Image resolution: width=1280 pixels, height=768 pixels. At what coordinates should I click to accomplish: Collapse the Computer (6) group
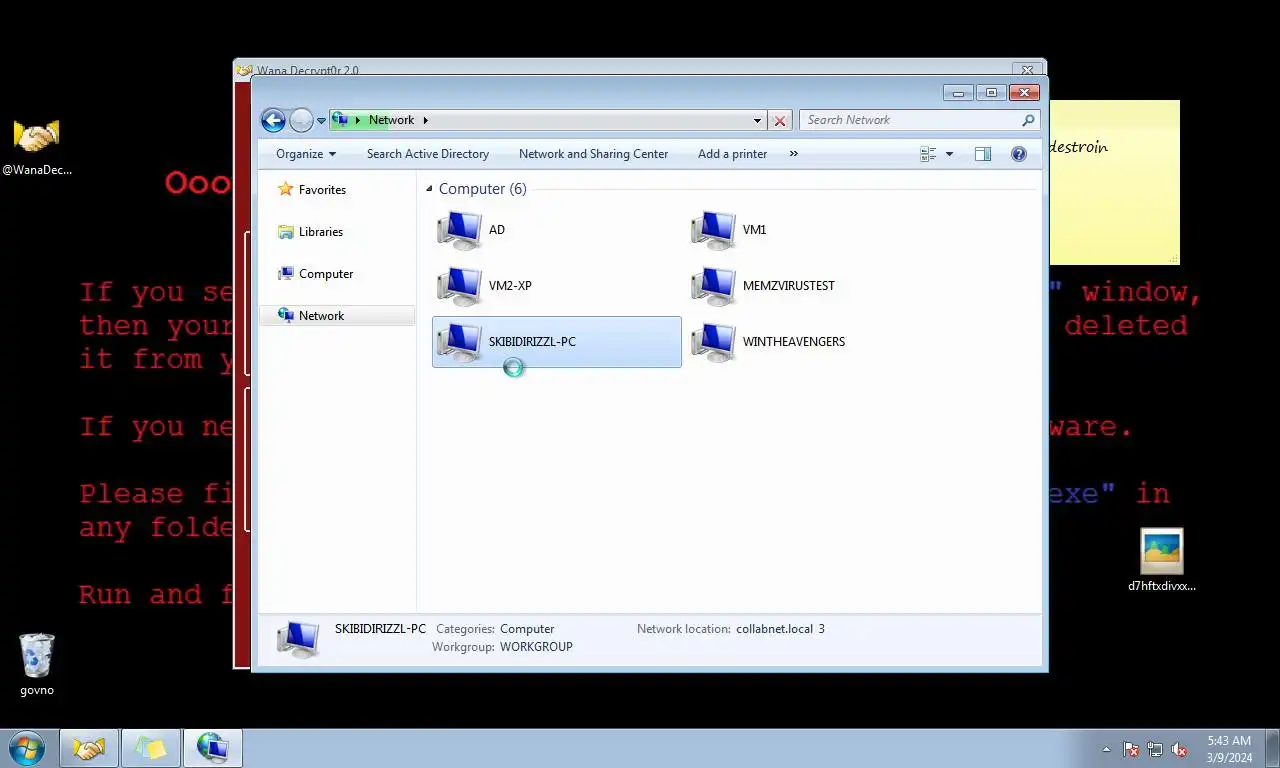tap(429, 189)
